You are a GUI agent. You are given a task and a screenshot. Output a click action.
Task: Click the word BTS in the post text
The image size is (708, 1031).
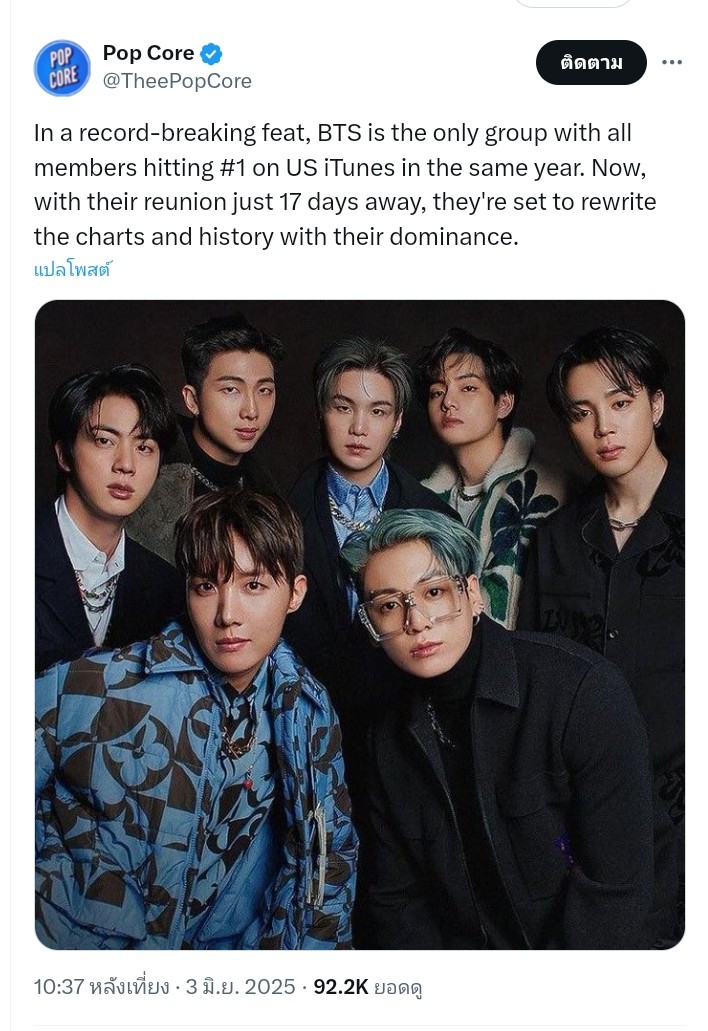click(x=340, y=133)
